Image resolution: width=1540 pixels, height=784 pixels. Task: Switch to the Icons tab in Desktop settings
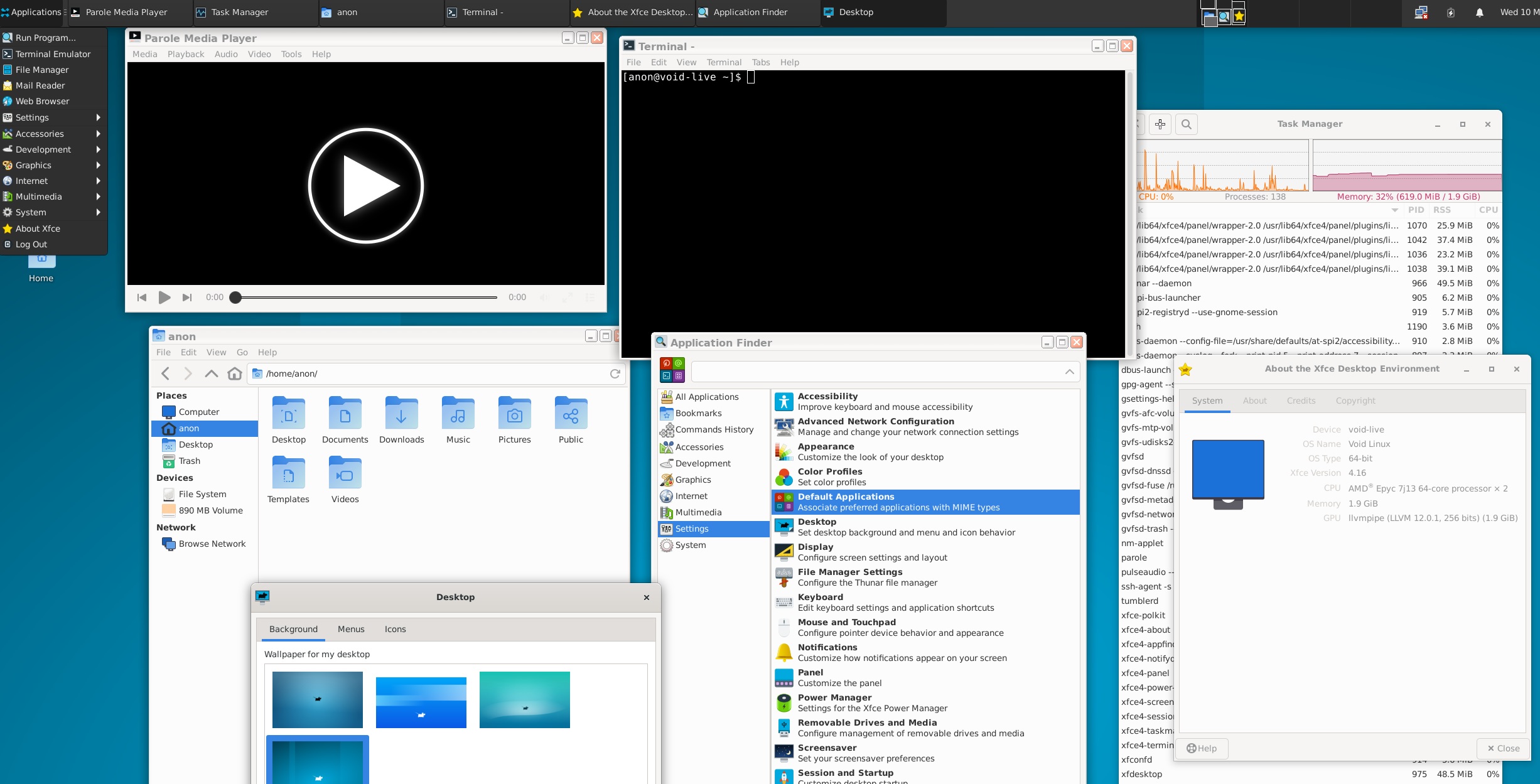(395, 629)
